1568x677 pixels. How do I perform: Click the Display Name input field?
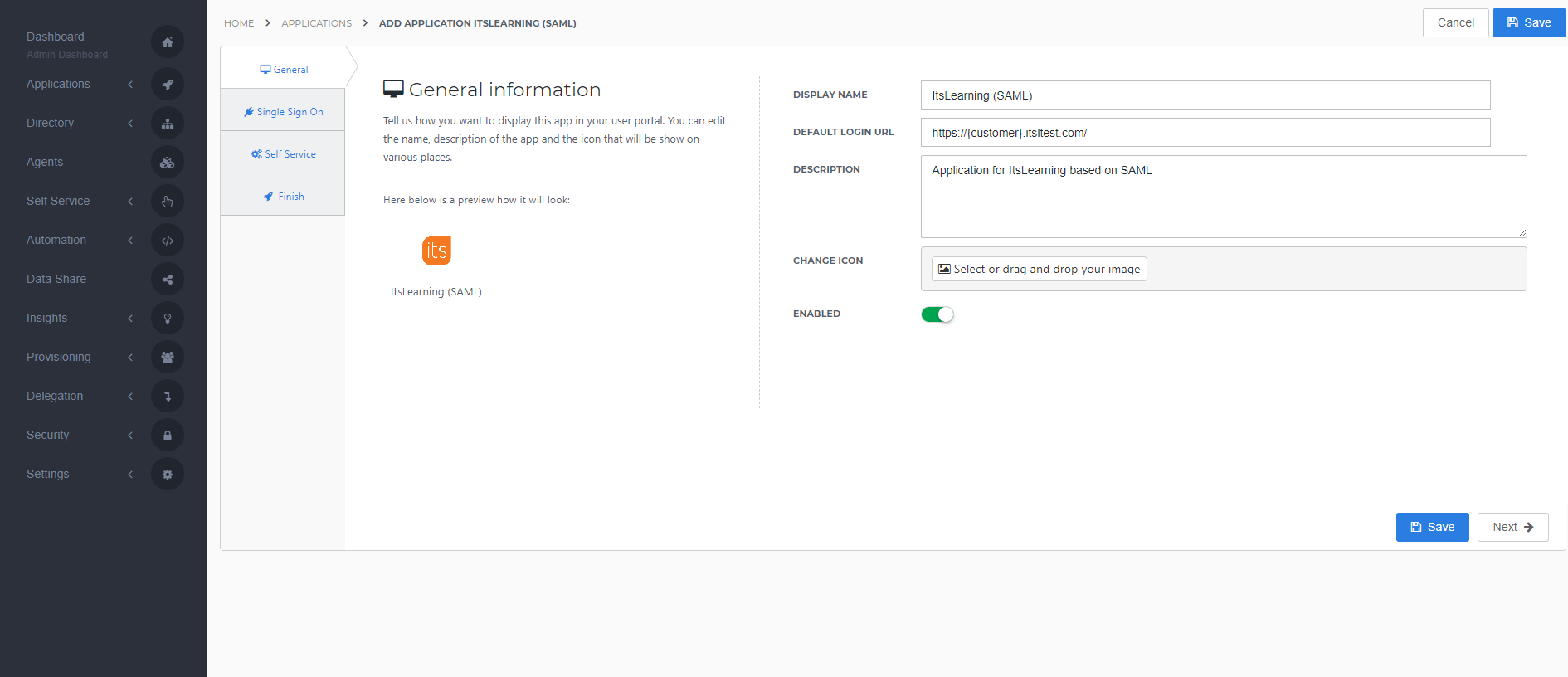(x=1205, y=95)
